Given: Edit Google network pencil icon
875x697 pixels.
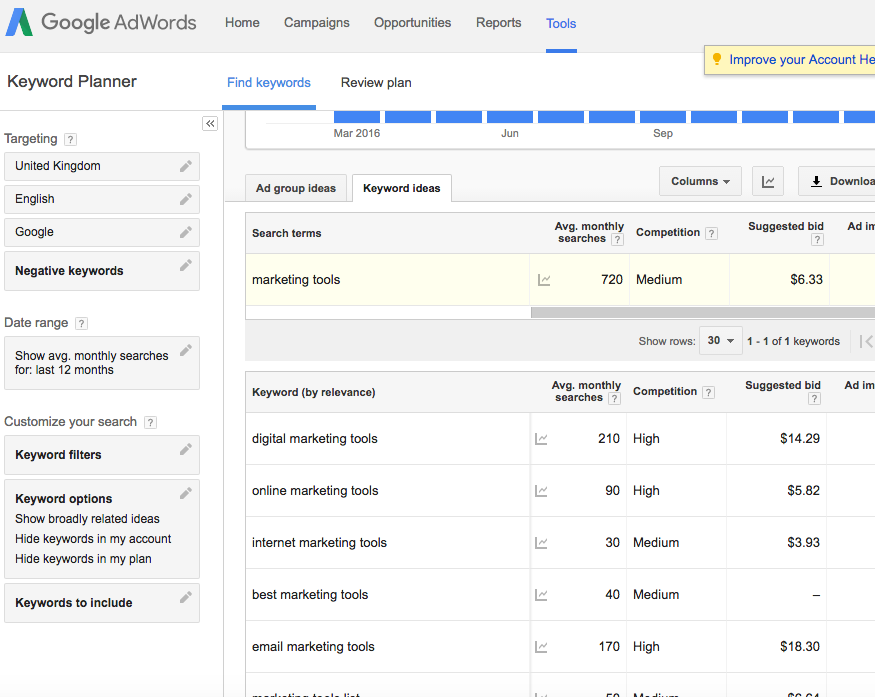Looking at the screenshot, I should pos(186,232).
